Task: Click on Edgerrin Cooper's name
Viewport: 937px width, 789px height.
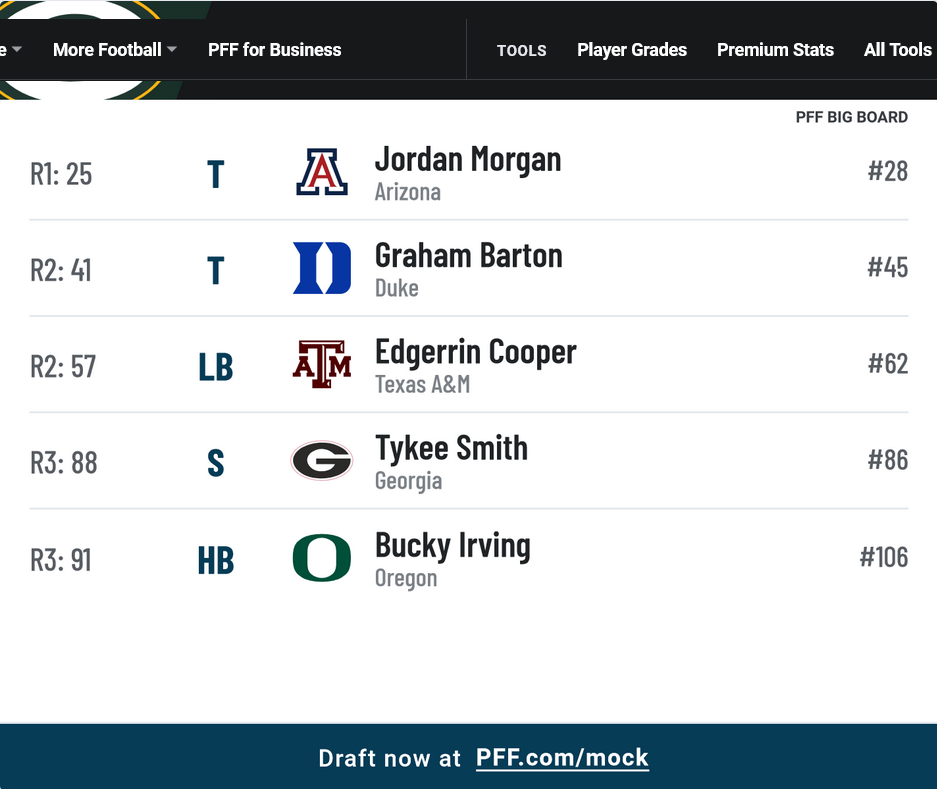Action: click(475, 352)
